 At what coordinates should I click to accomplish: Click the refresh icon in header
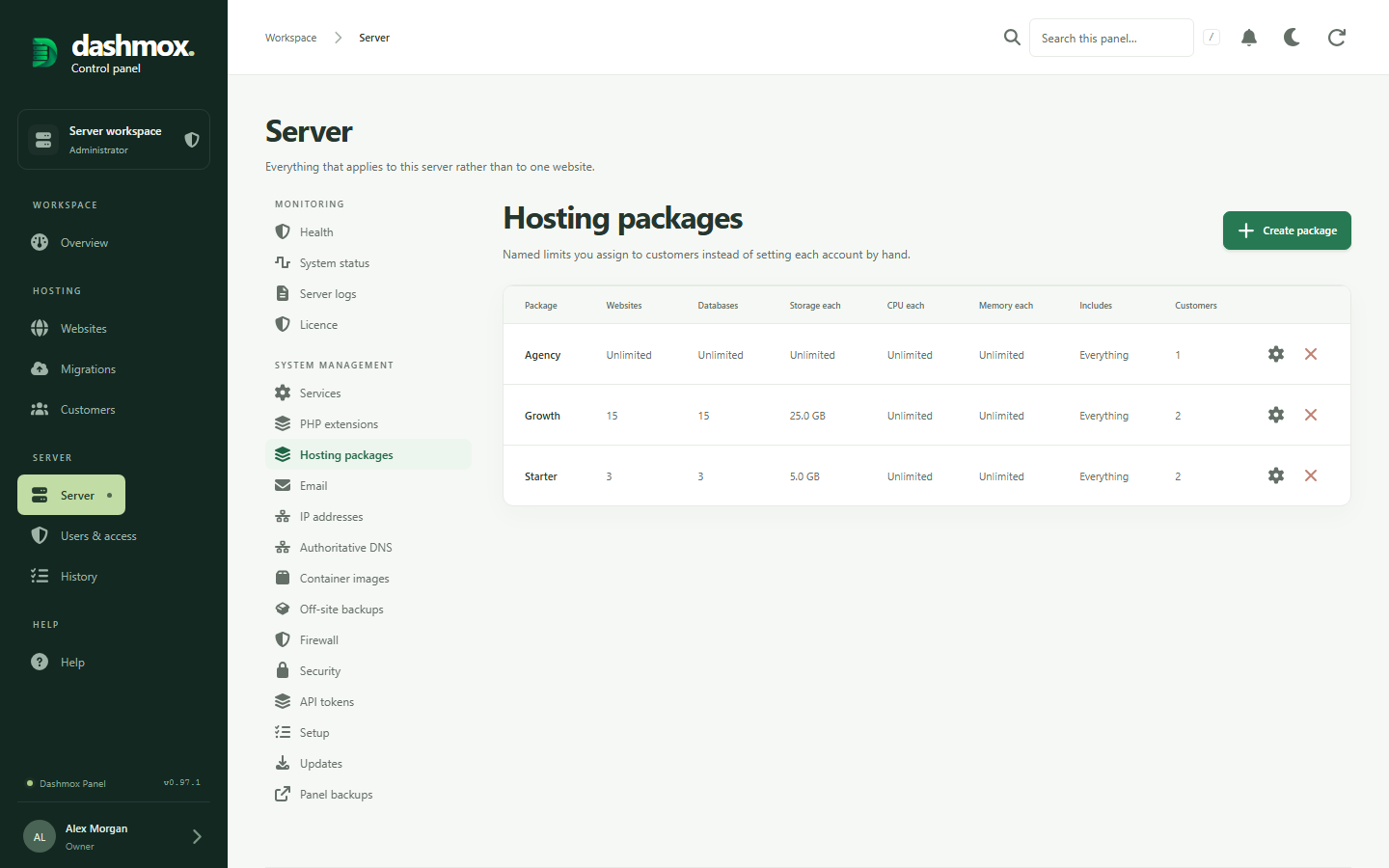(x=1337, y=38)
